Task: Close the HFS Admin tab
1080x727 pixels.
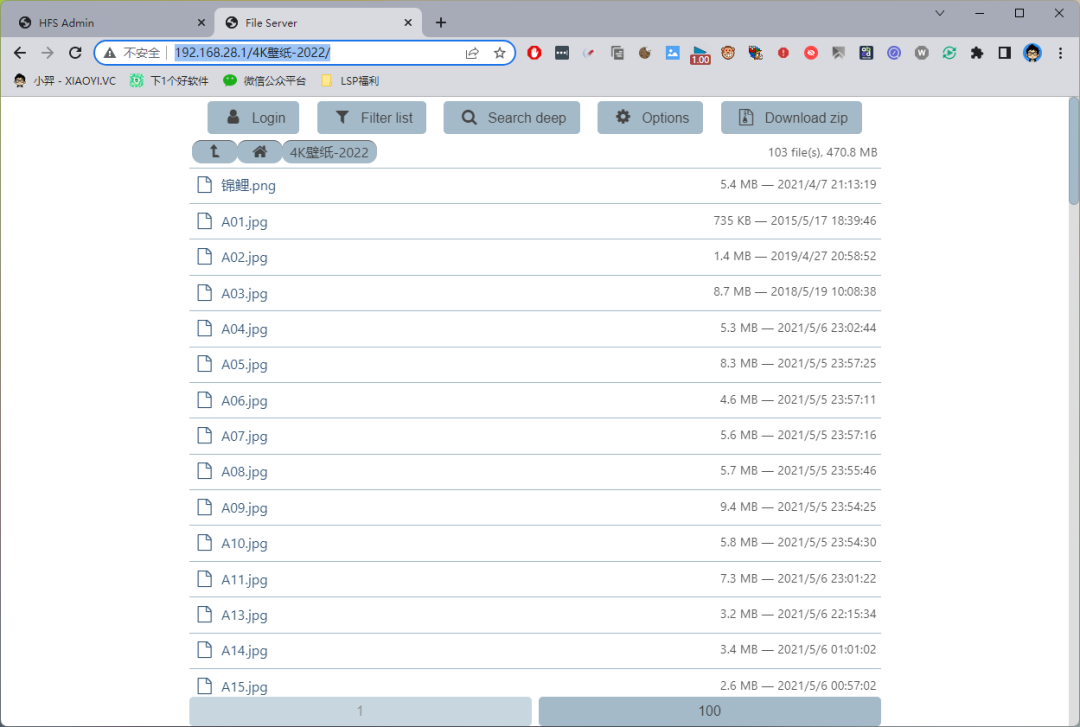Action: 201,23
